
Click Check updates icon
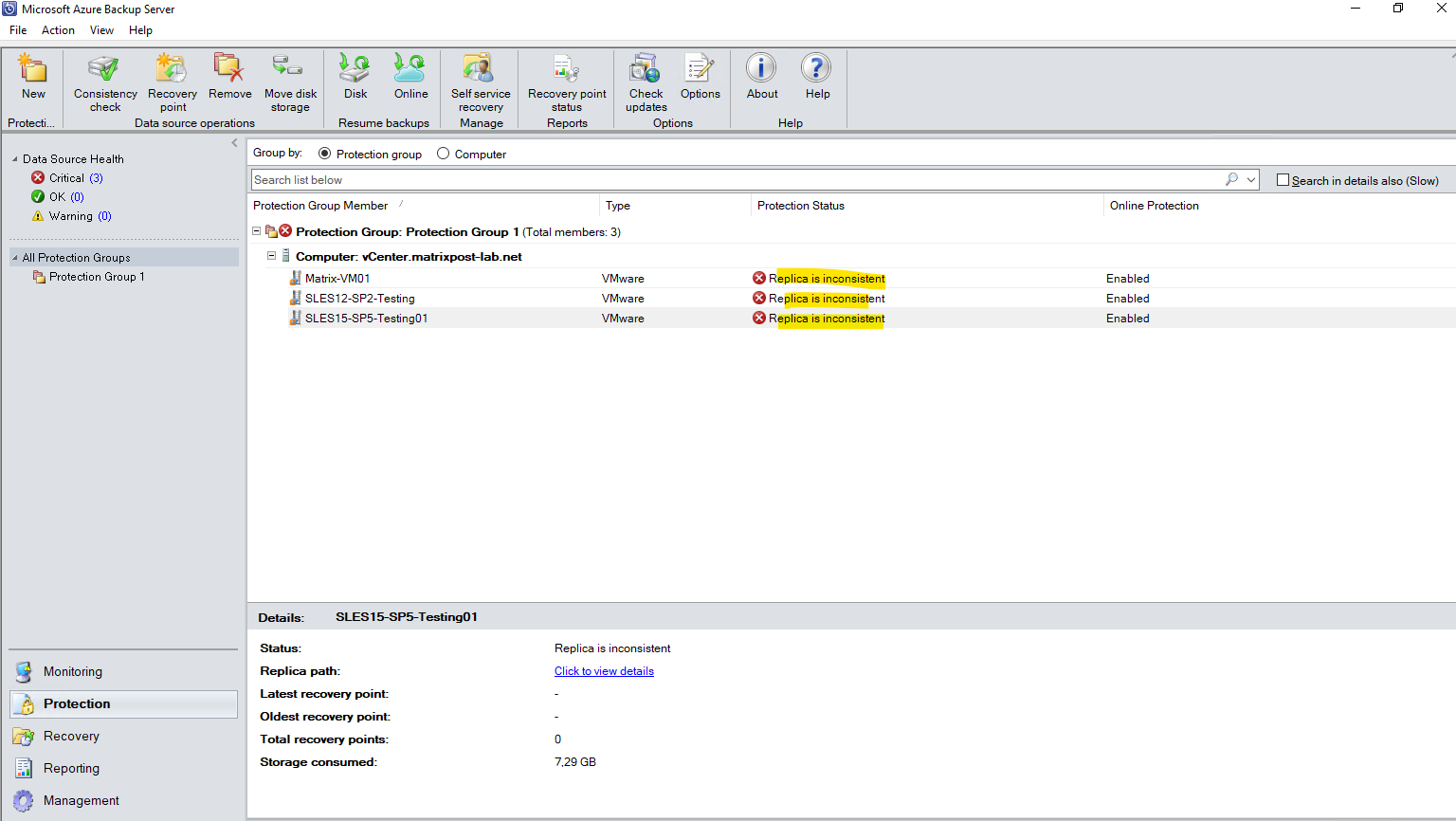tap(646, 68)
